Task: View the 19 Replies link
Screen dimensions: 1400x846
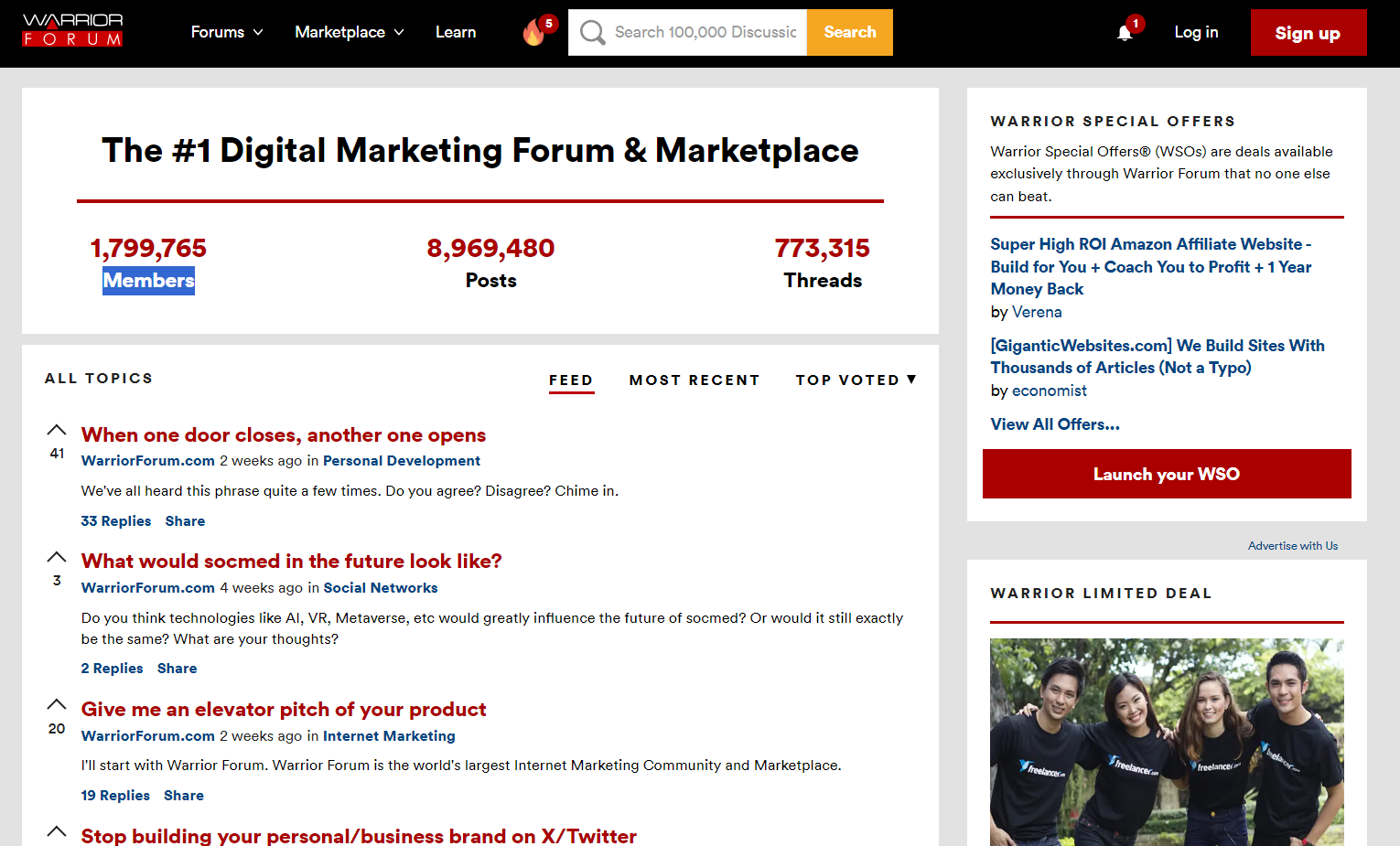Action: pyautogui.click(x=115, y=796)
